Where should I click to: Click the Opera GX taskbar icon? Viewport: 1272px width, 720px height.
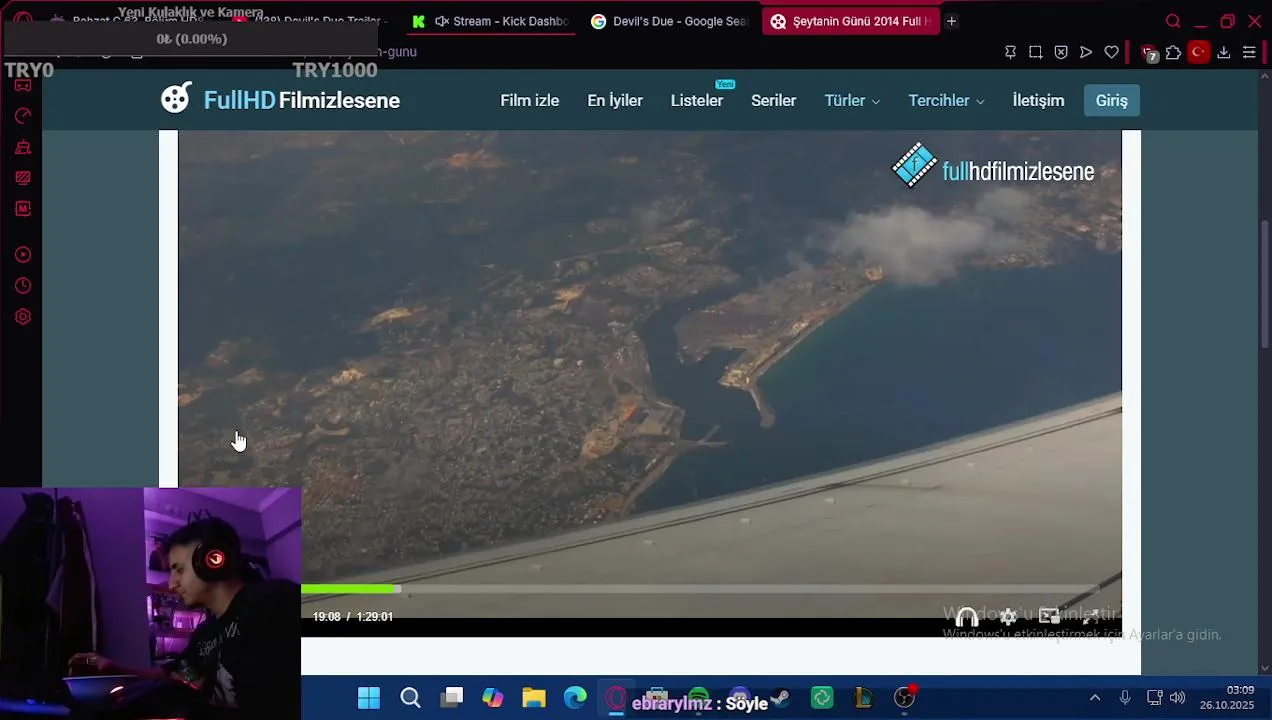click(616, 698)
